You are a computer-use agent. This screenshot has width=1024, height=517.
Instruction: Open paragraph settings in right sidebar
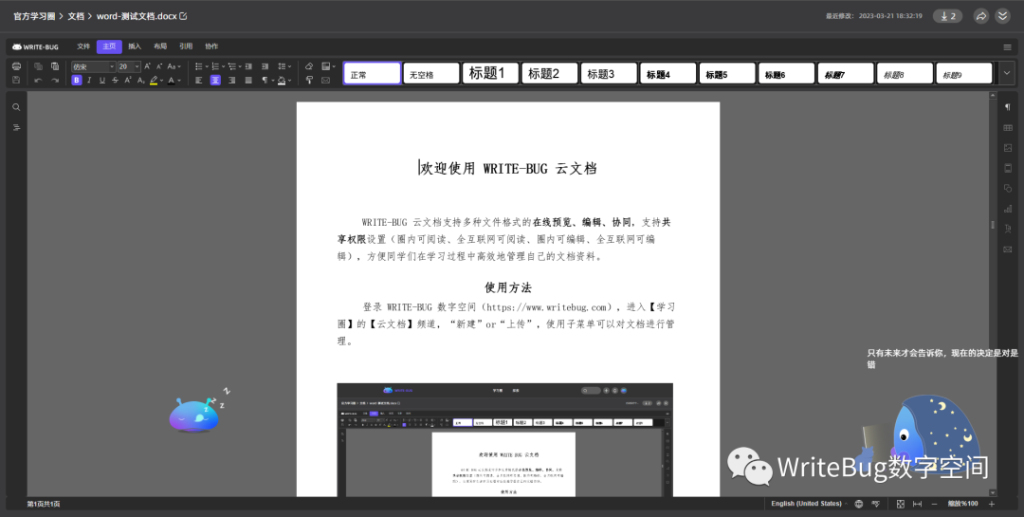(x=1008, y=107)
